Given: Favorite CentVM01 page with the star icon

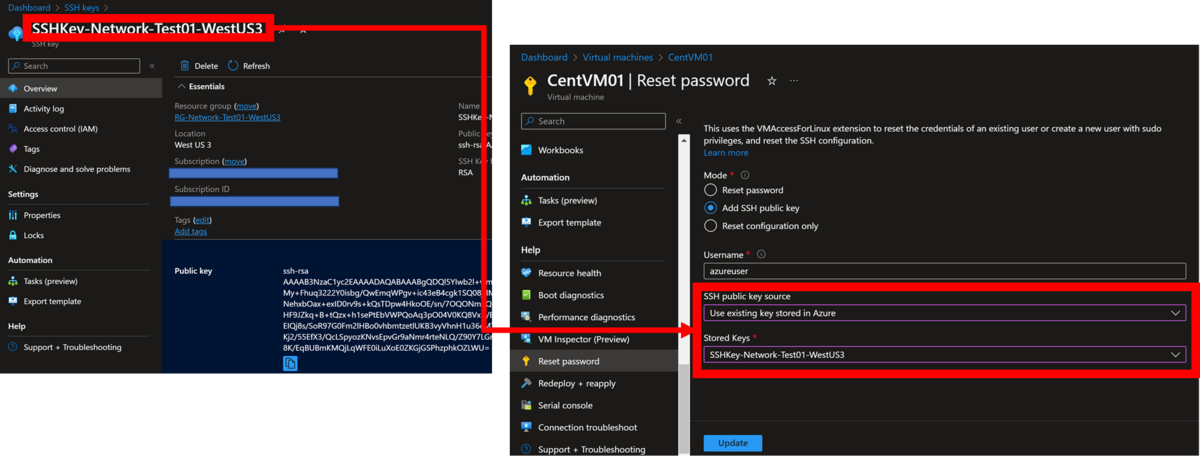Looking at the screenshot, I should pos(771,81).
